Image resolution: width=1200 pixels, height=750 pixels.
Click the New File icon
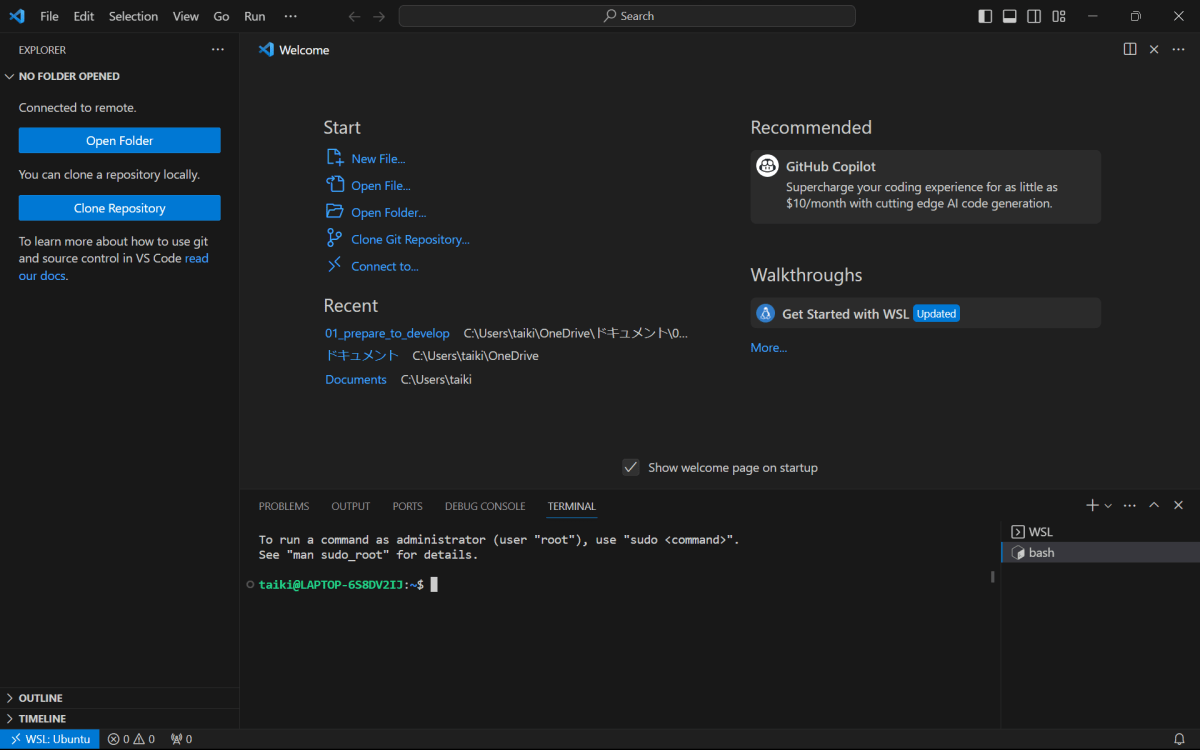[x=335, y=157]
